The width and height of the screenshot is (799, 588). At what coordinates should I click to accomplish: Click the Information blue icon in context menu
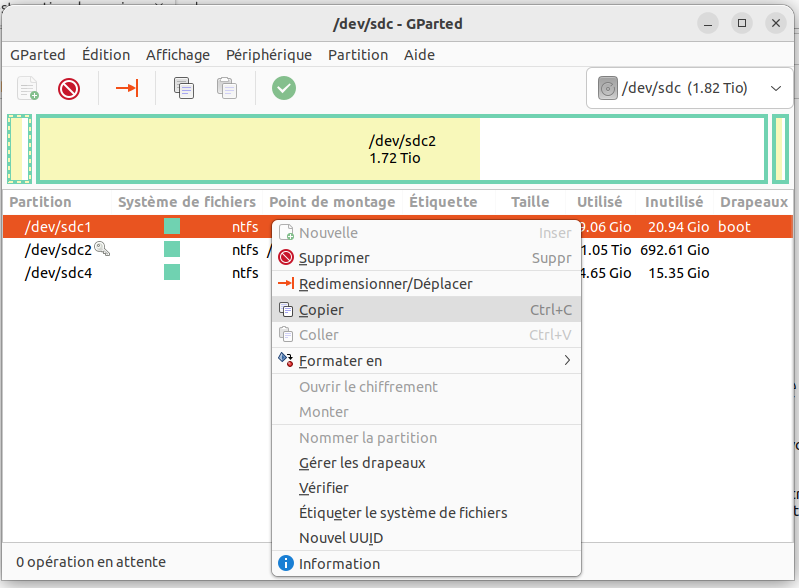coord(286,563)
